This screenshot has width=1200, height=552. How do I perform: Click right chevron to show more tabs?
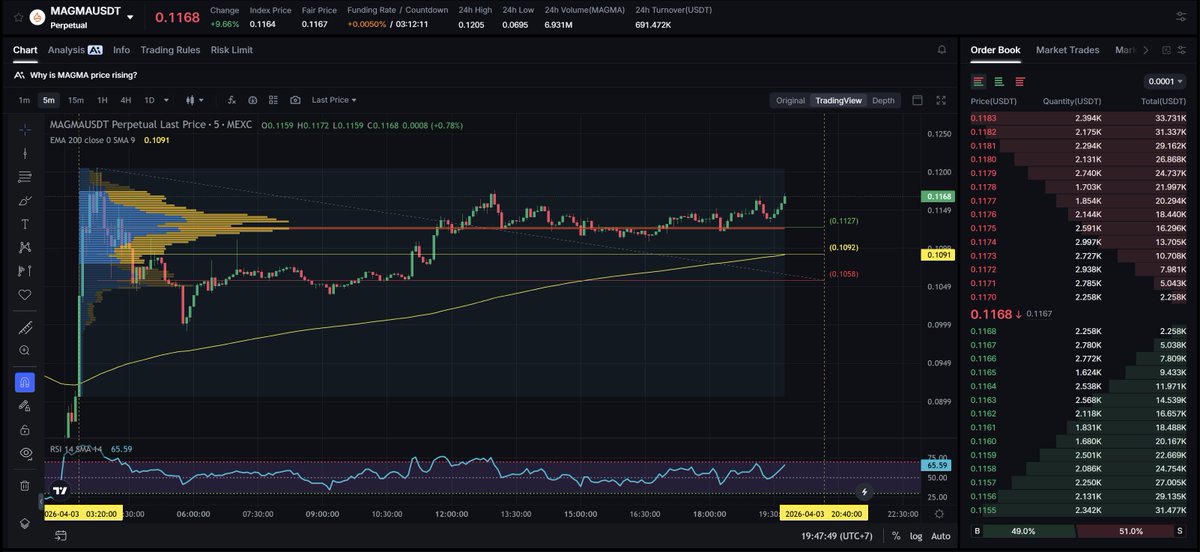1145,50
